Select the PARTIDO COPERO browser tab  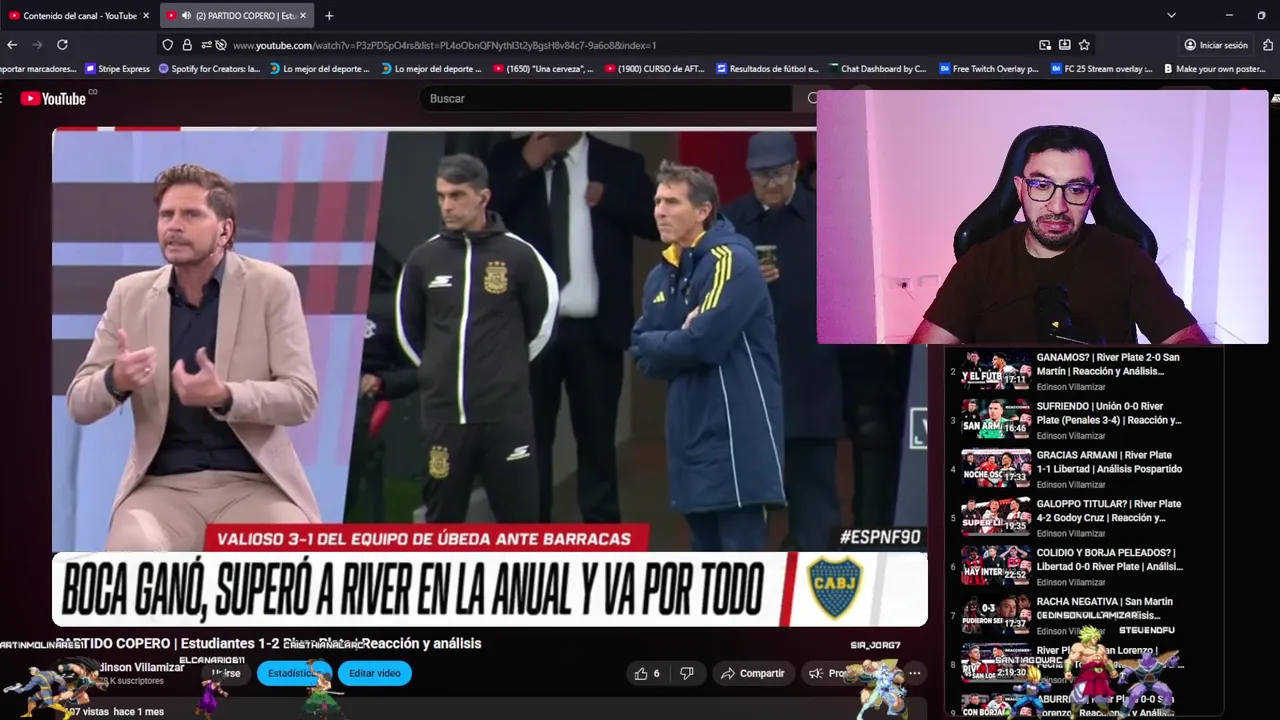236,16
